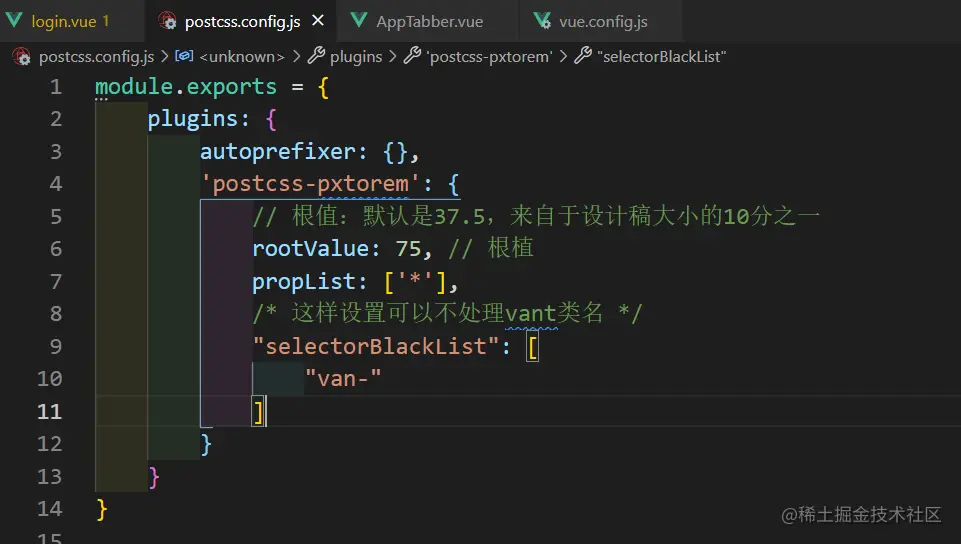Click the Vue icon on login.vue tab

pos(14,20)
